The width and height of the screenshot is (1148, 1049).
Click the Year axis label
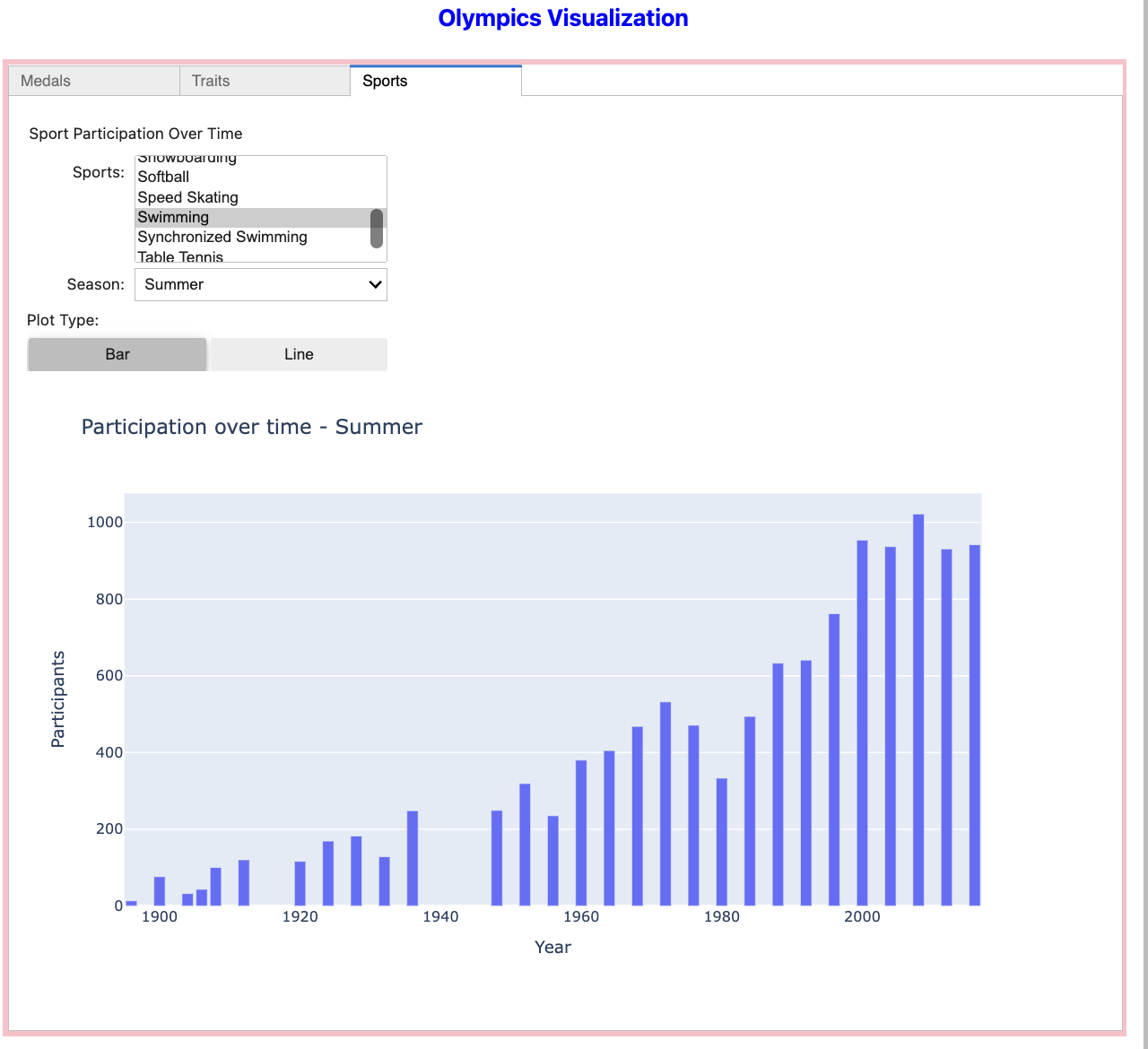[x=552, y=947]
